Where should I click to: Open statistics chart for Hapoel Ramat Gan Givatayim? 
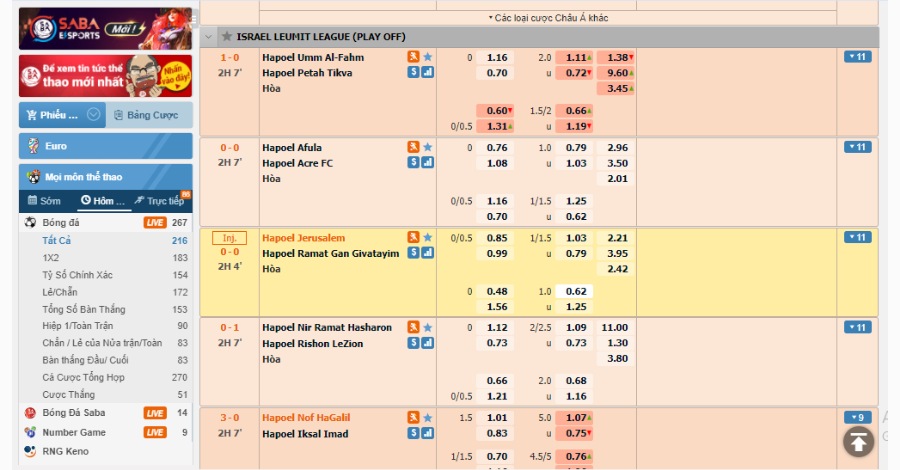428,253
